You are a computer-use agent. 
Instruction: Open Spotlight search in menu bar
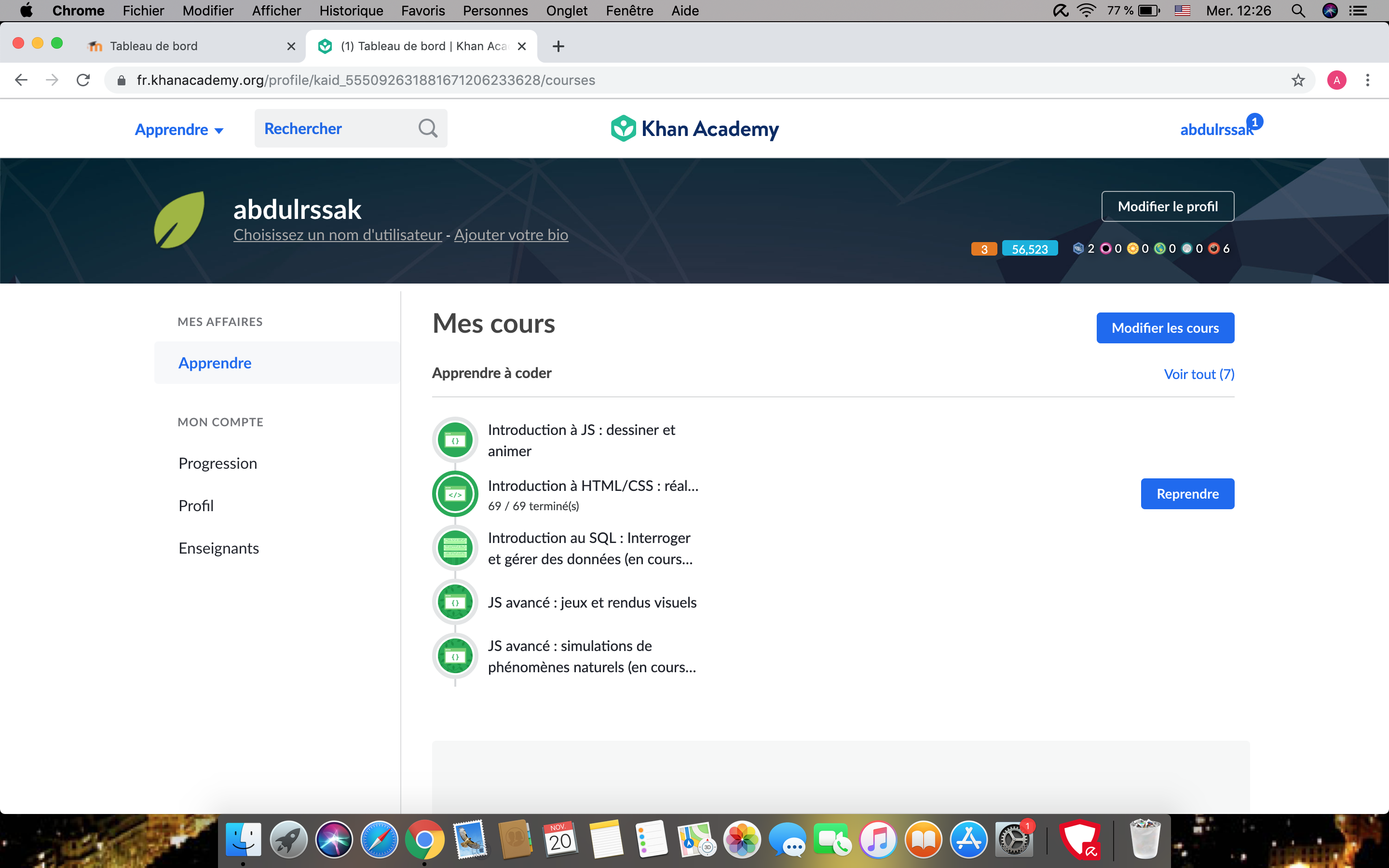click(1298, 11)
